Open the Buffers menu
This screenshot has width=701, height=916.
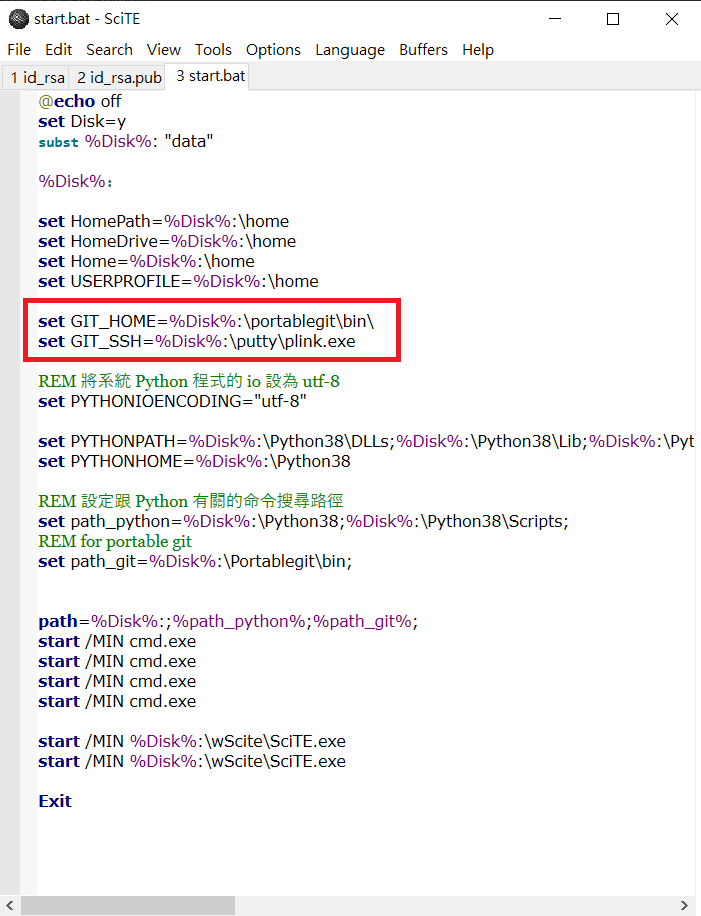point(424,50)
